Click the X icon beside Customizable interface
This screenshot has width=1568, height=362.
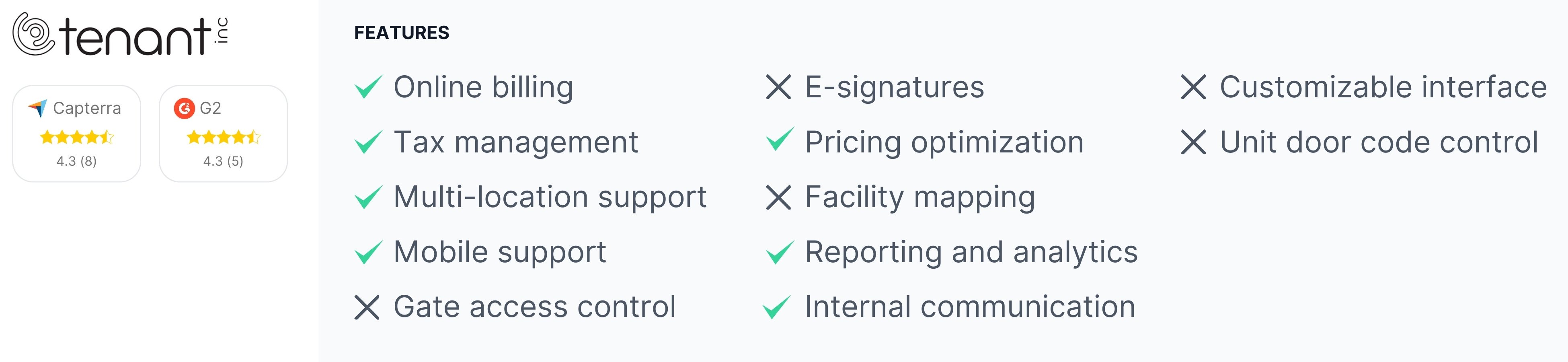1193,87
